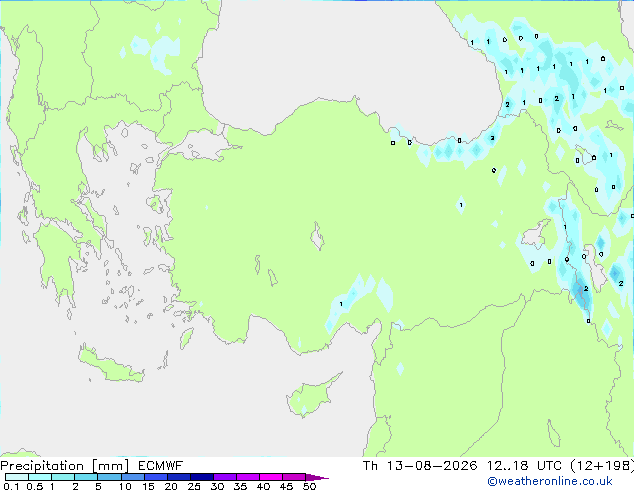Select the 0.5–1 mm legend swatch
634x490 pixels.
coord(40,477)
